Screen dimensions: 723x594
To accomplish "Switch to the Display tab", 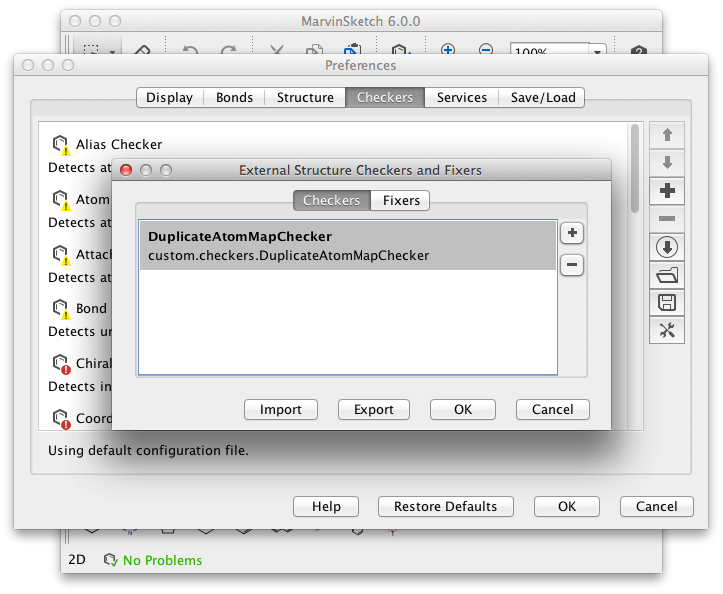I will click(x=169, y=97).
